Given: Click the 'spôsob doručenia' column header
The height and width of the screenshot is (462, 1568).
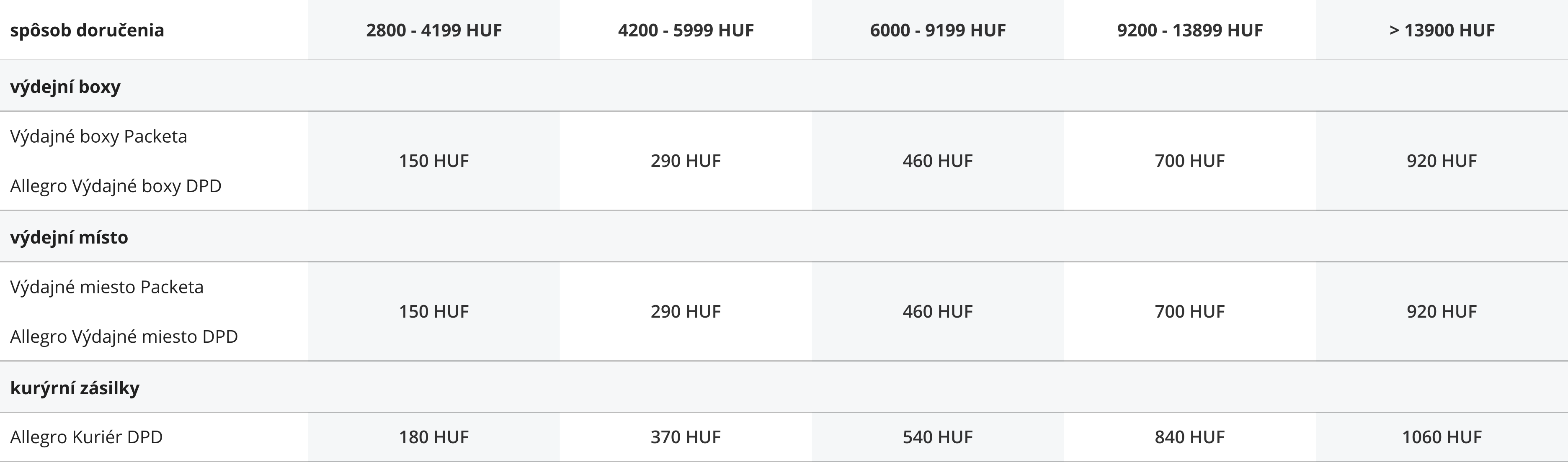Looking at the screenshot, I should (87, 30).
